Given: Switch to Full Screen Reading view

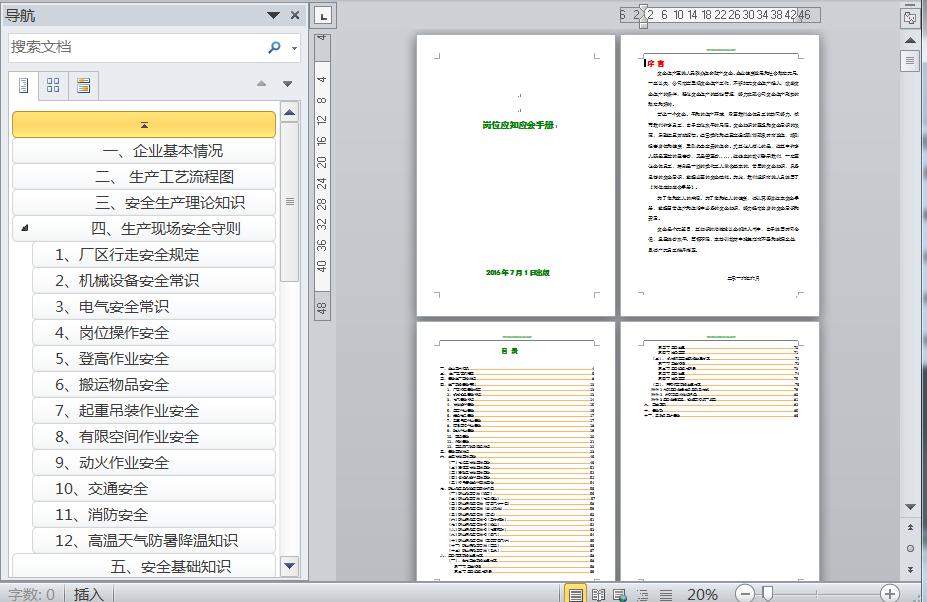Looking at the screenshot, I should [598, 594].
